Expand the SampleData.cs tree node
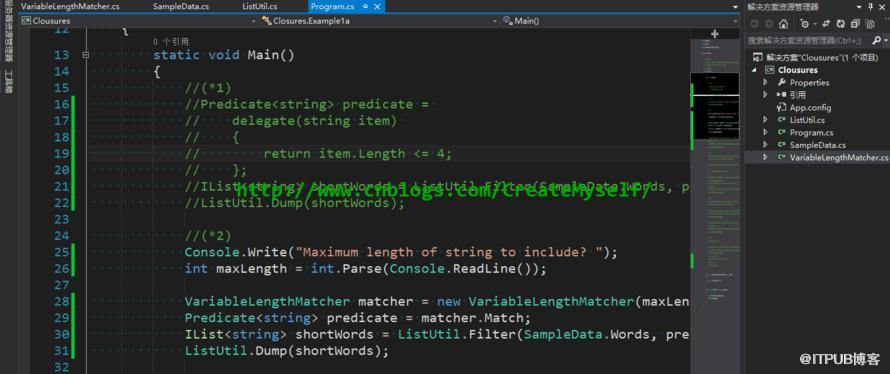 [x=766, y=145]
